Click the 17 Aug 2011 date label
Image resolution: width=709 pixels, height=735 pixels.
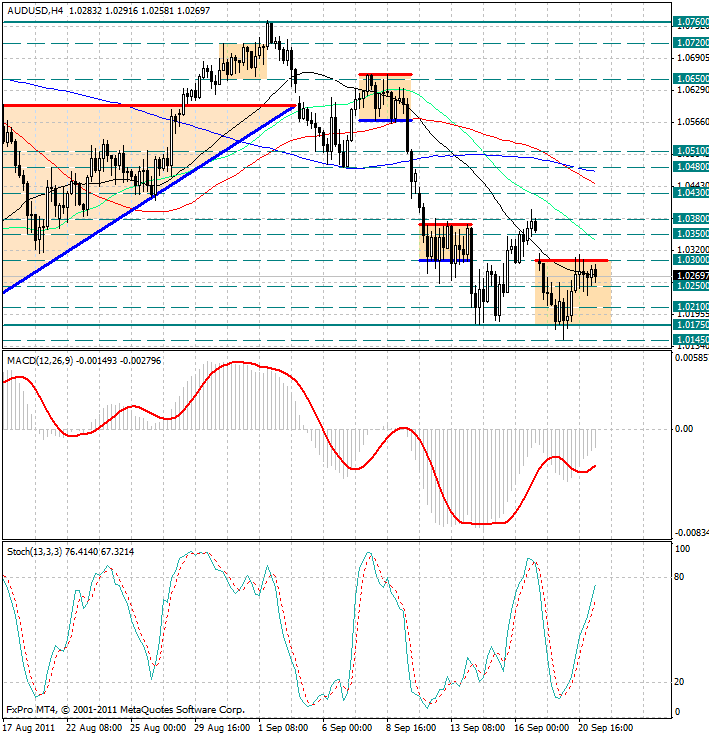[x=29, y=728]
